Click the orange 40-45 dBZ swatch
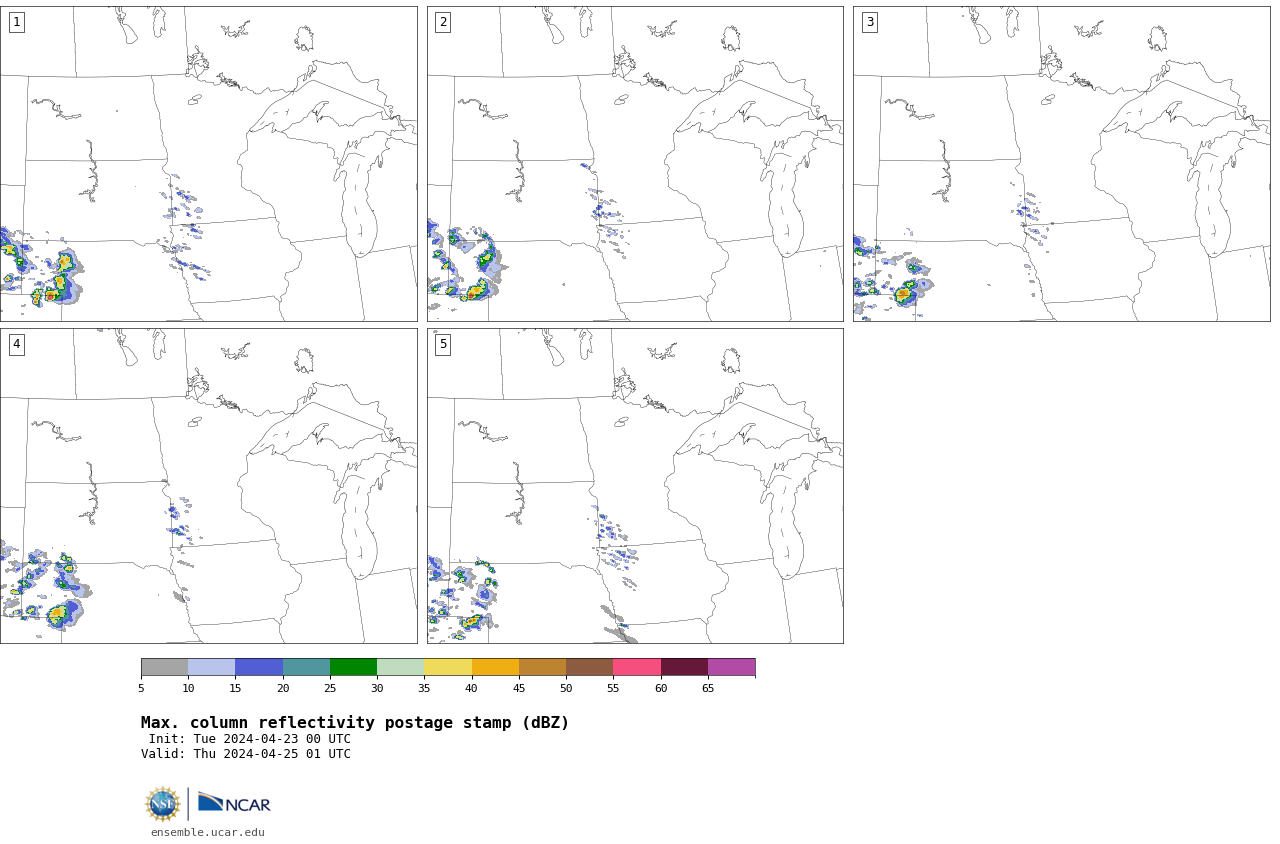 coord(495,667)
